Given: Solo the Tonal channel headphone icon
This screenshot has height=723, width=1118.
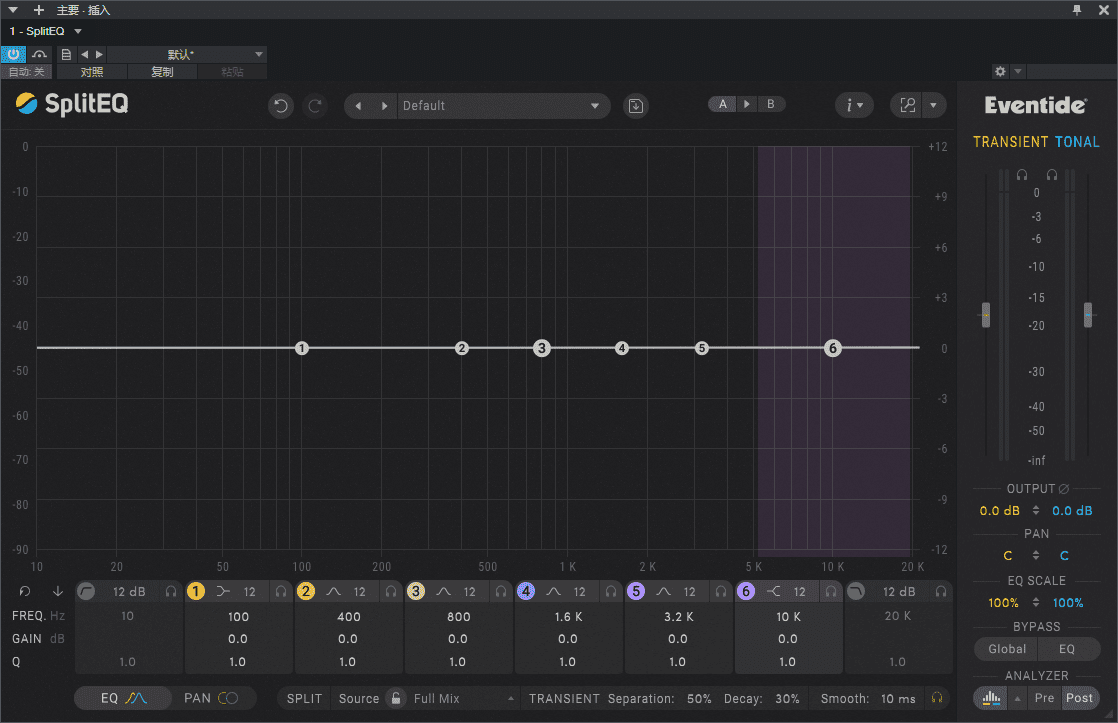Looking at the screenshot, I should coord(1052,175).
